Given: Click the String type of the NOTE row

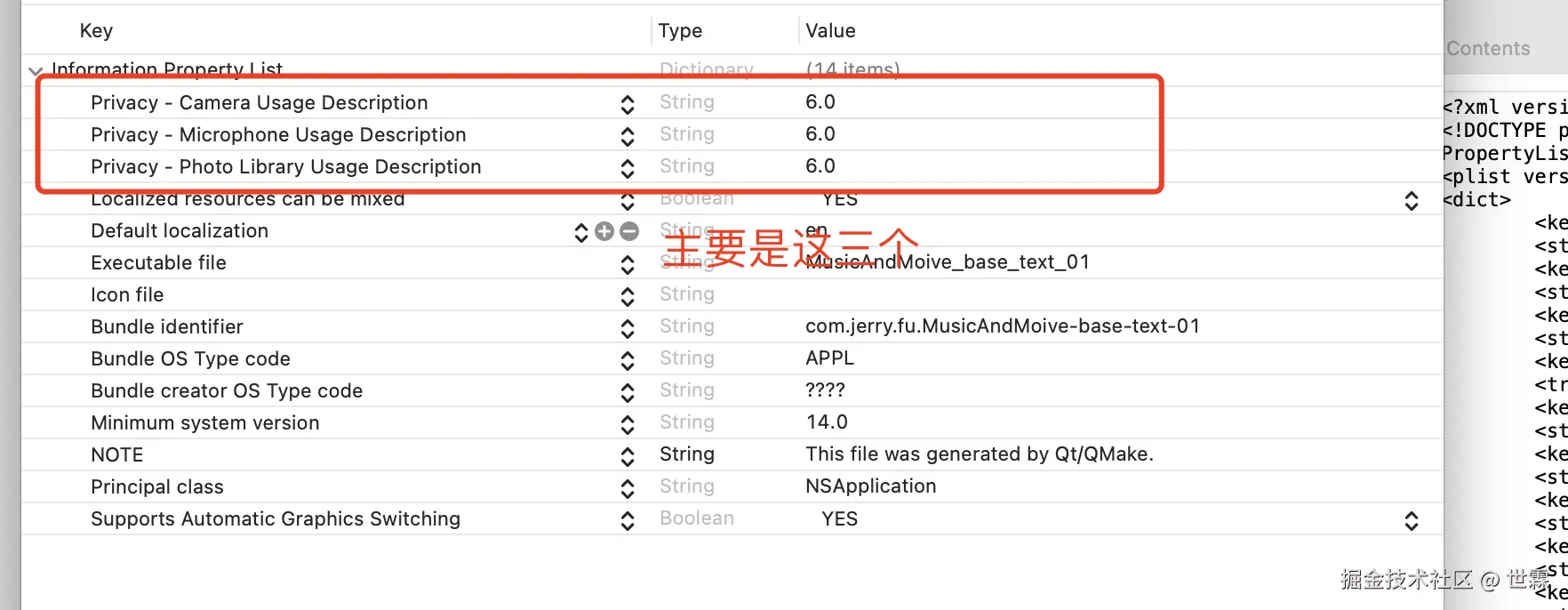Looking at the screenshot, I should [x=687, y=454].
